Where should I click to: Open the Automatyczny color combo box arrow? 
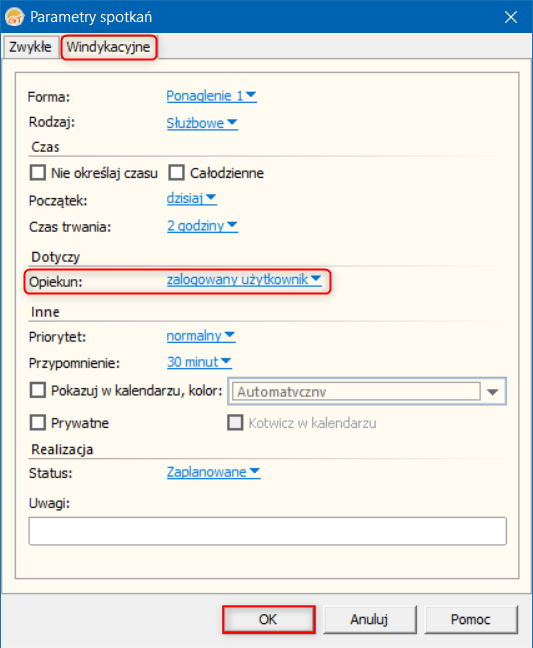(x=493, y=392)
